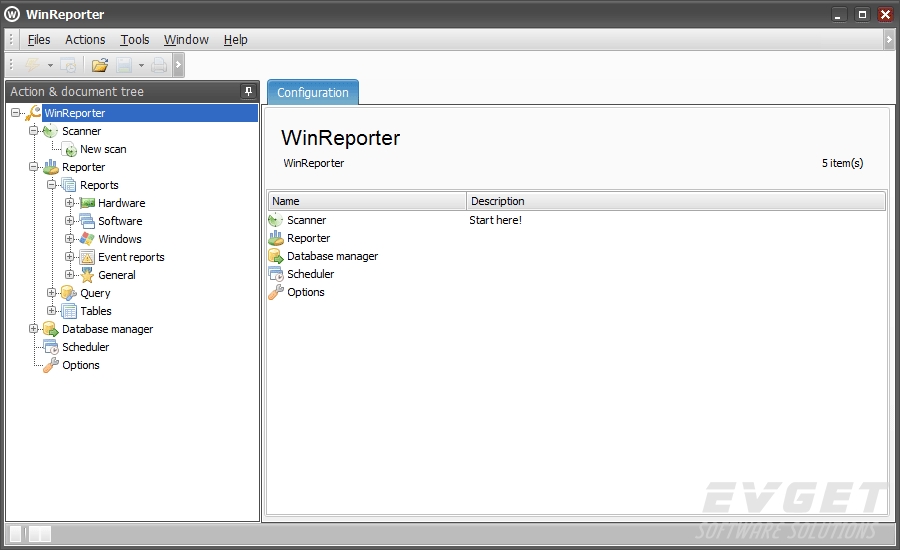This screenshot has width=900, height=550.
Task: Click the Scheduler icon in the list
Action: 276,274
